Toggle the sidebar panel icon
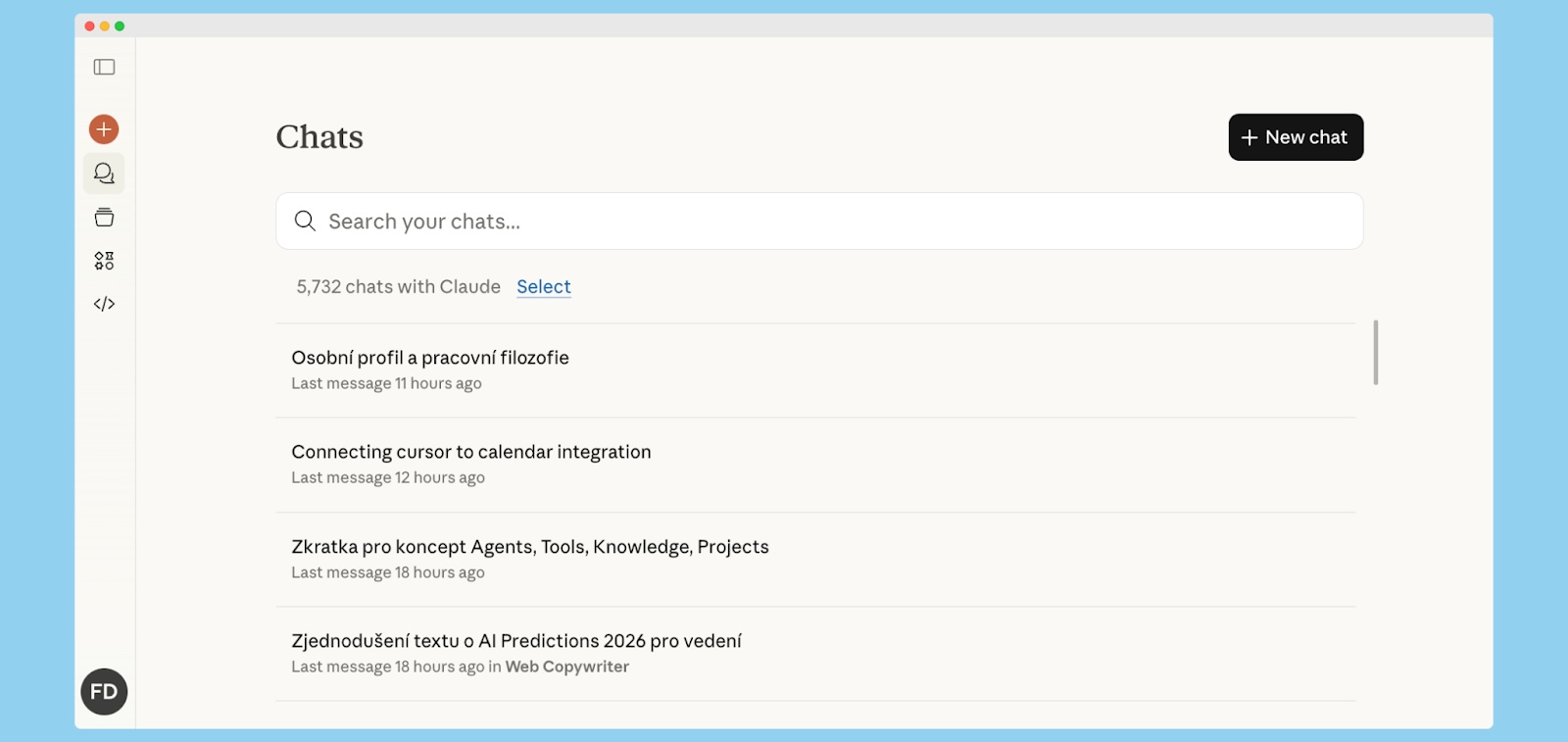Image resolution: width=1568 pixels, height=742 pixels. pyautogui.click(x=104, y=67)
